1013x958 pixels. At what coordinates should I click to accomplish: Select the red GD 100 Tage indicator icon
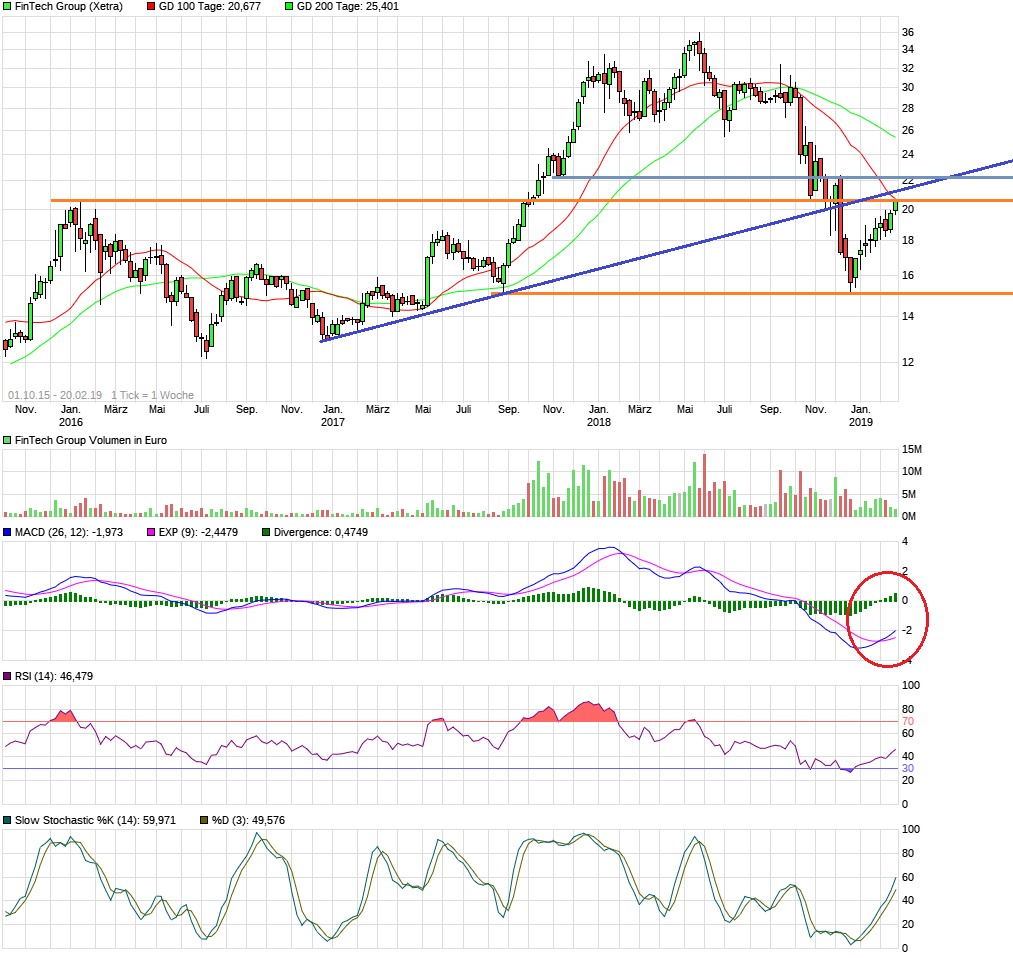point(150,8)
